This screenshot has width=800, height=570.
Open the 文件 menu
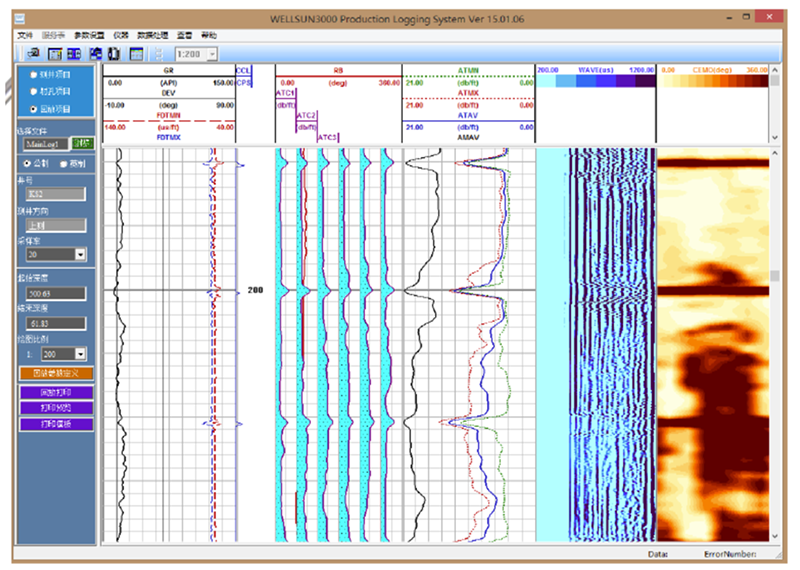click(25, 35)
